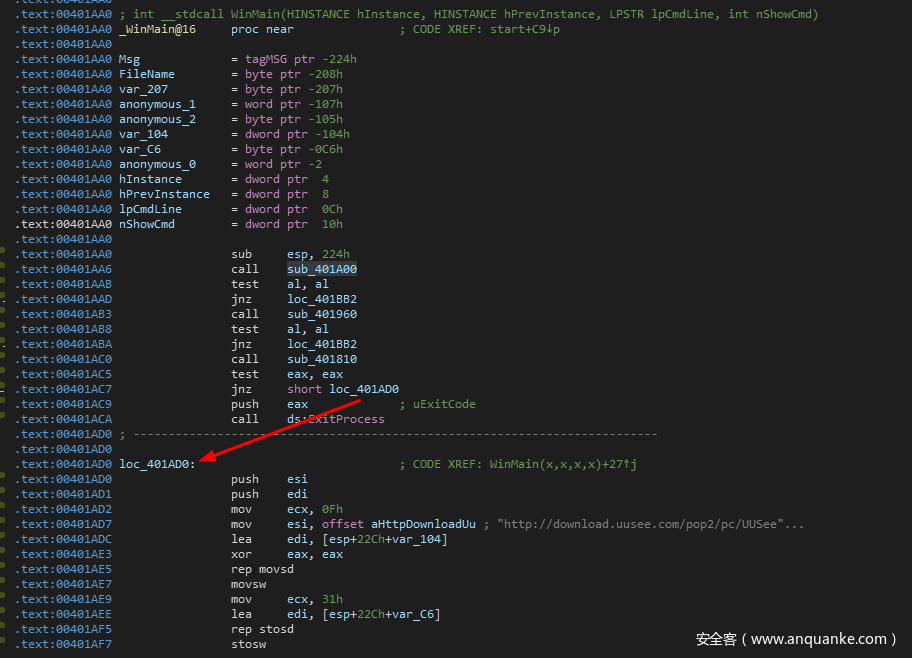Viewport: 912px width, 658px height.
Task: Select the nShowCmd argument name
Action: tap(146, 224)
